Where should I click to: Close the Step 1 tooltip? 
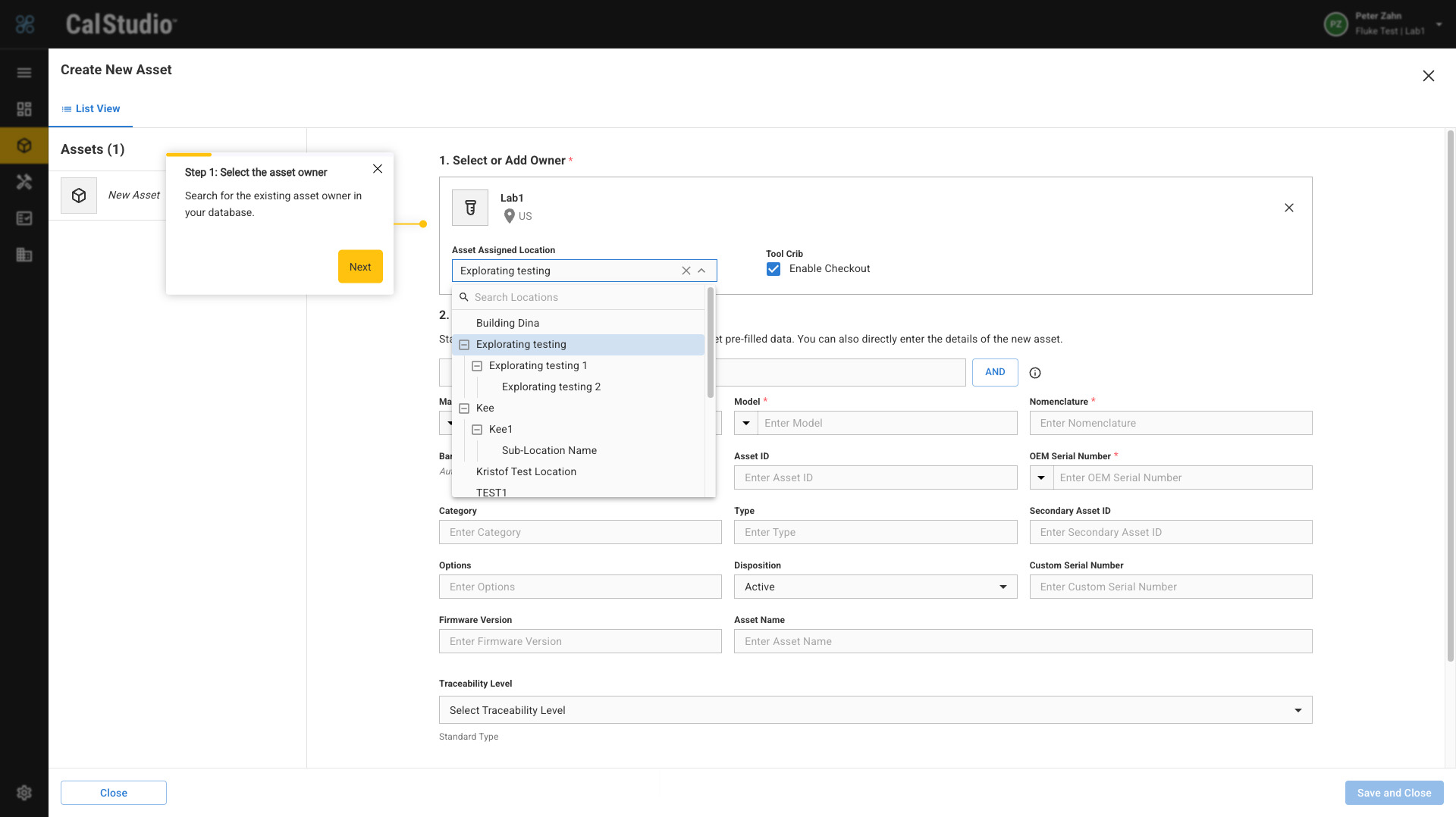click(378, 169)
